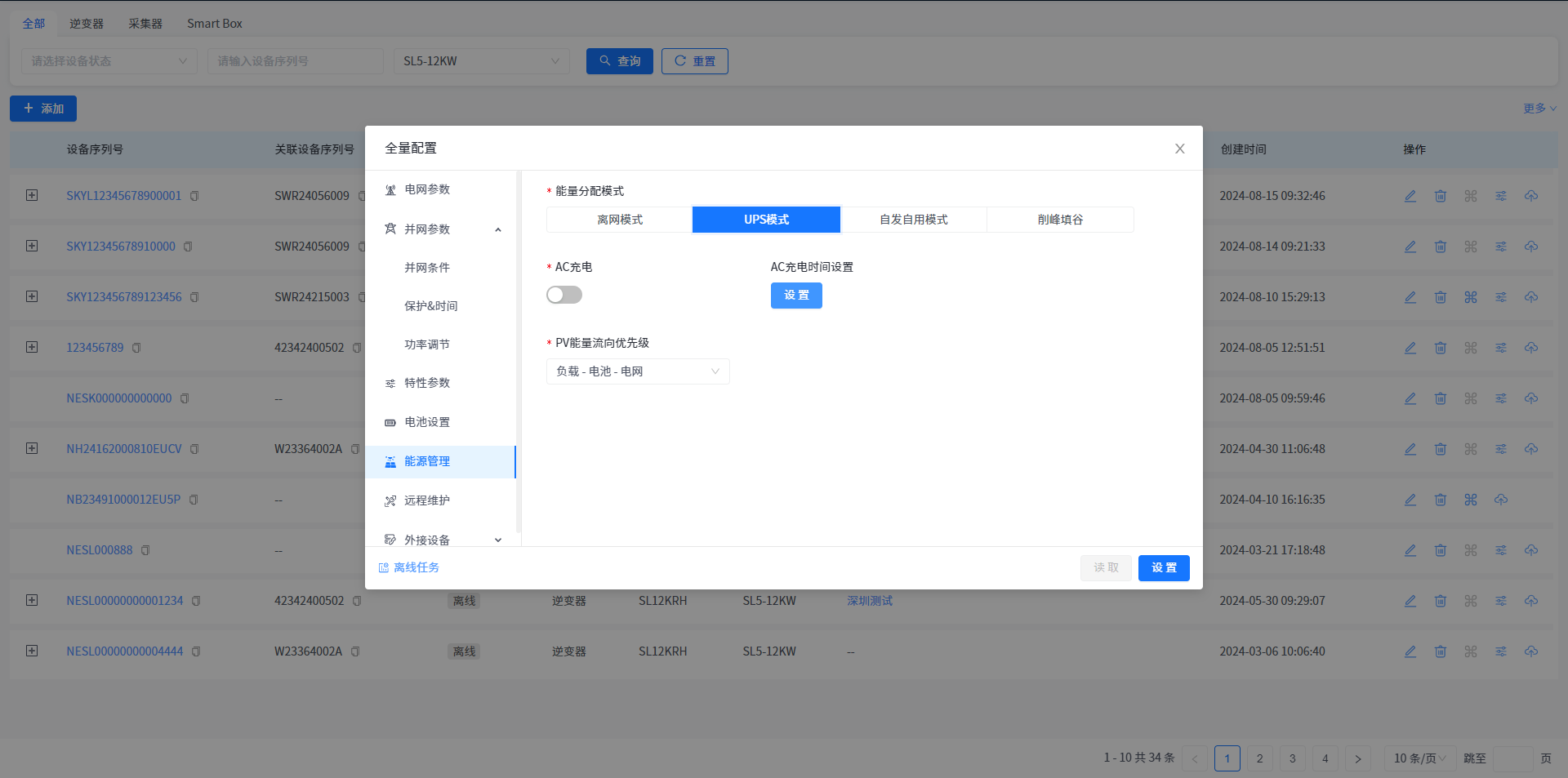Select 削峰填谷 energy distribution mode
This screenshot has width=1568, height=778.
point(1060,220)
